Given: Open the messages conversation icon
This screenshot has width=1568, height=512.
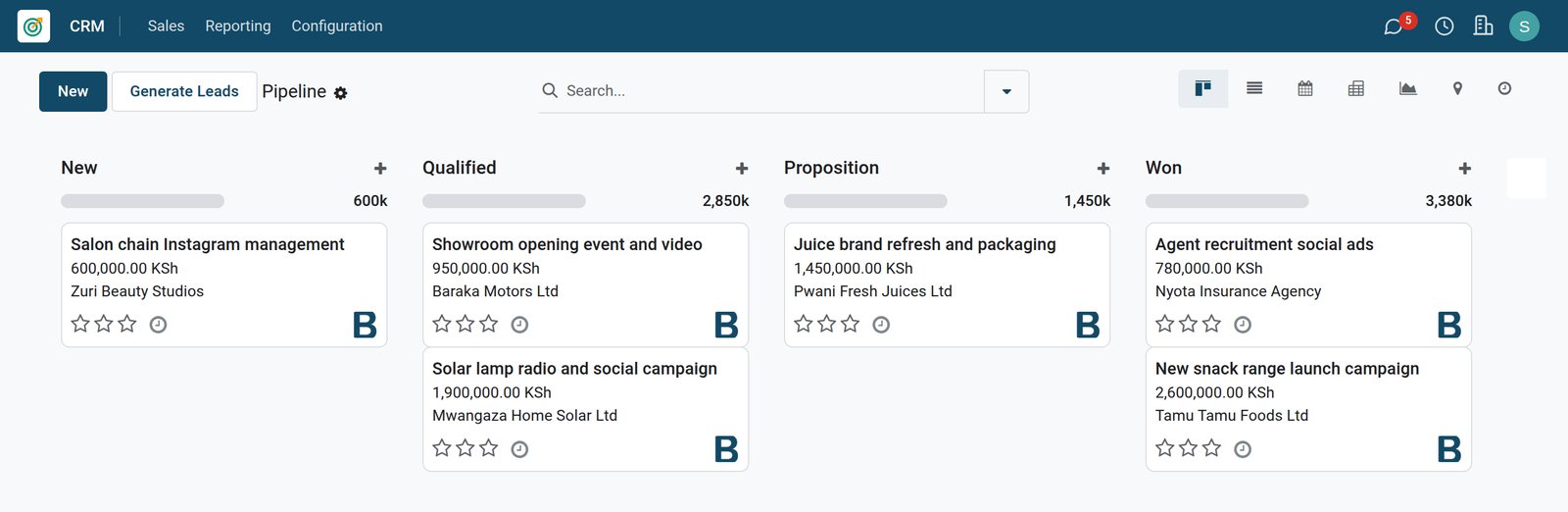Looking at the screenshot, I should coord(1393,26).
